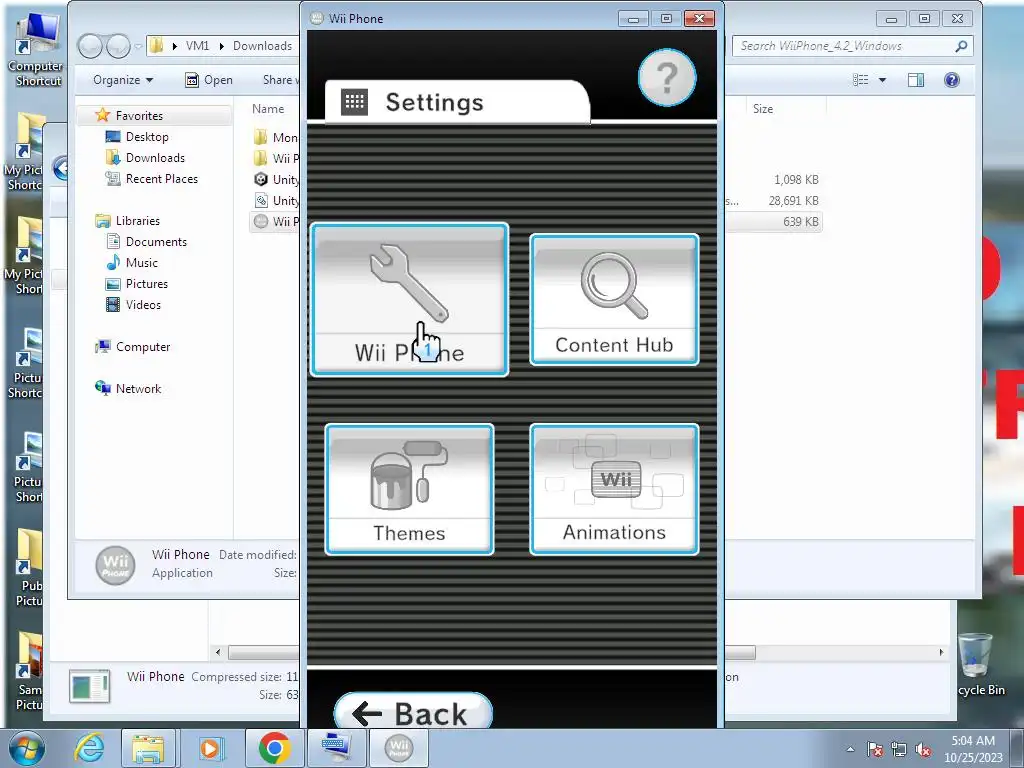1024x768 pixels.
Task: Click the question mark help button
Action: (667, 77)
